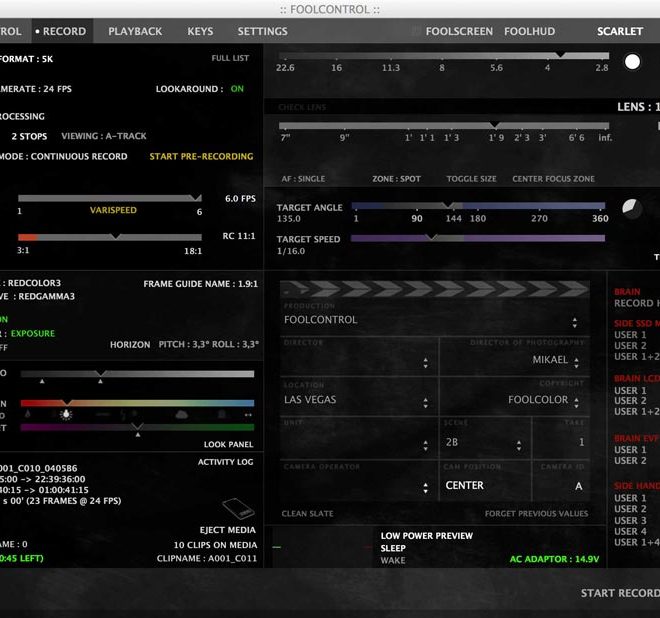Open the Director field stepper arrows
The width and height of the screenshot is (660, 618).
pos(426,363)
